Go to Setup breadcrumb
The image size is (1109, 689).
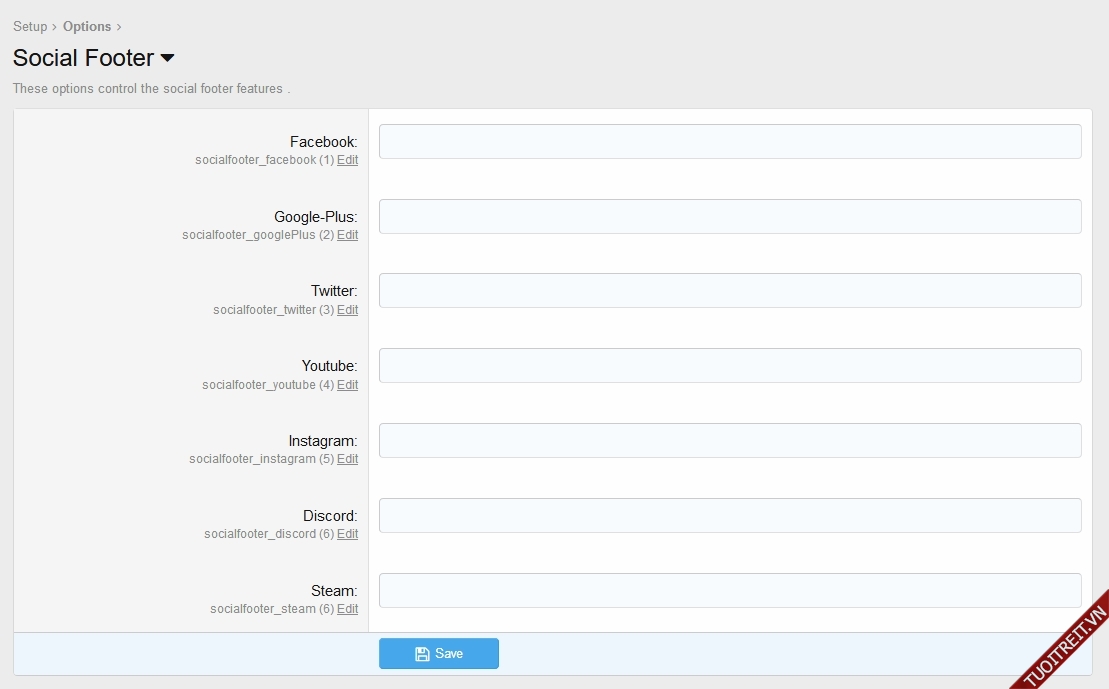pos(30,26)
